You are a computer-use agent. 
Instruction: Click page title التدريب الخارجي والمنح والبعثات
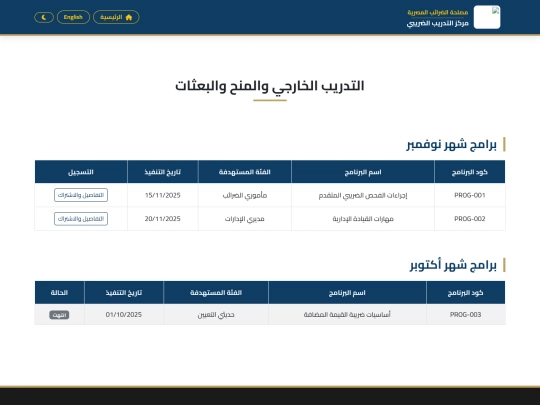[270, 86]
